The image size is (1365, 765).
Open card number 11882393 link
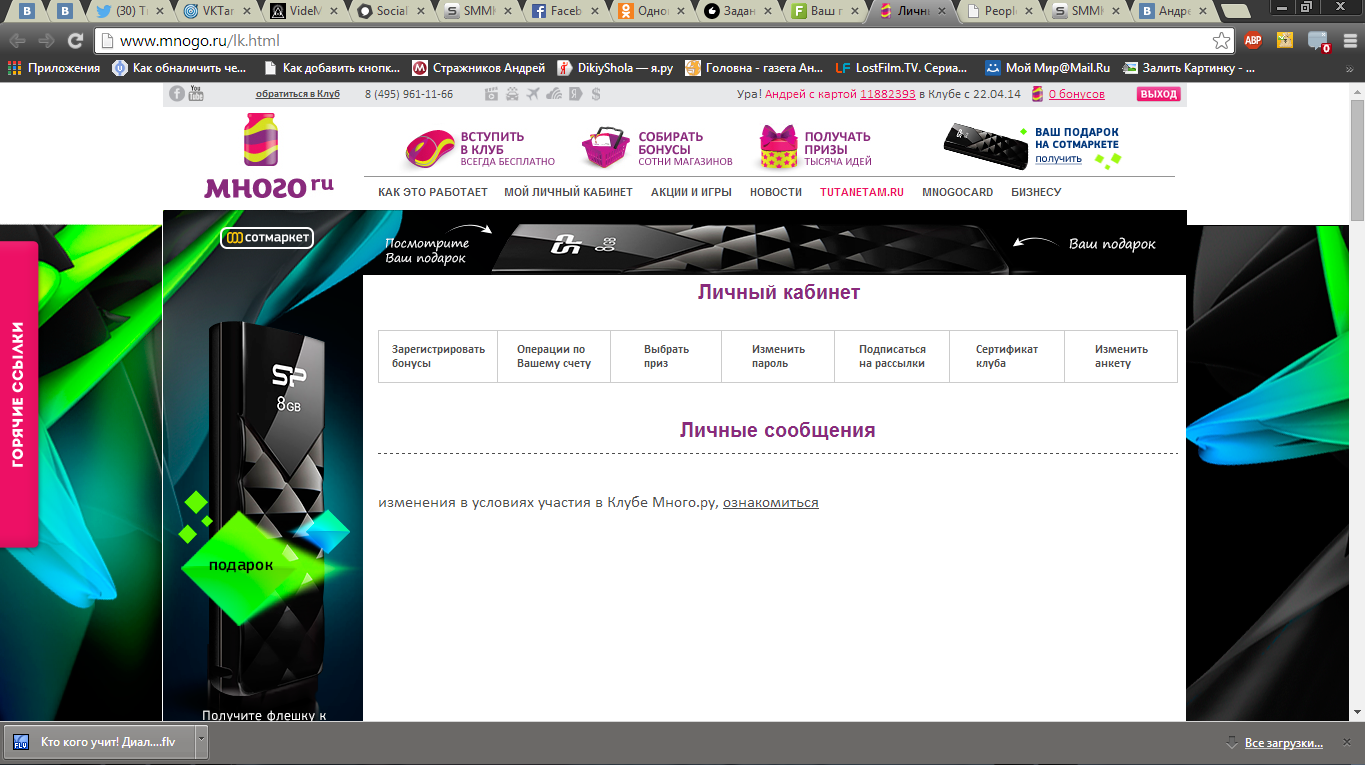click(x=888, y=94)
